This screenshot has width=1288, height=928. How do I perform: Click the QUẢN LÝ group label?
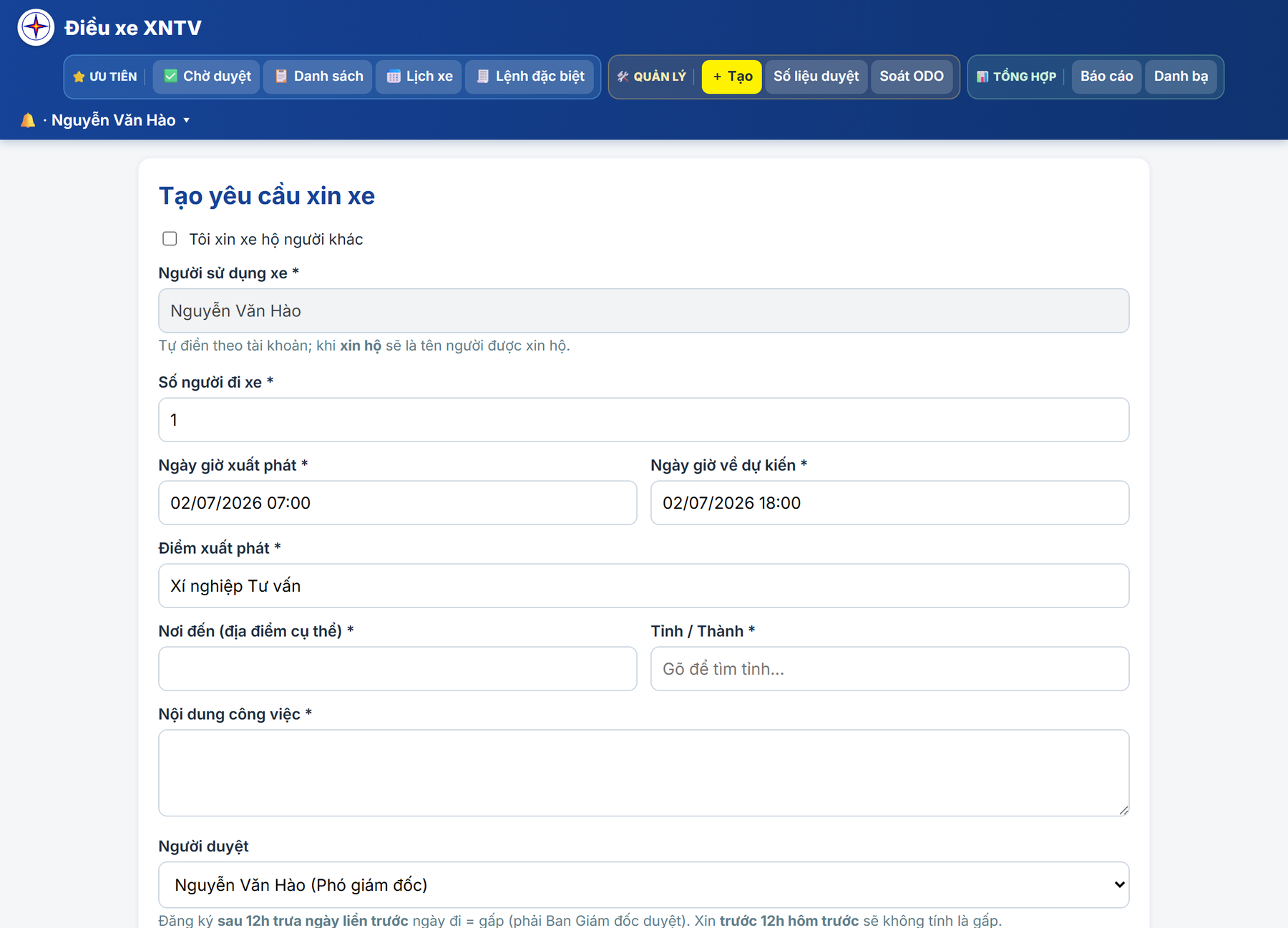pyautogui.click(x=660, y=77)
